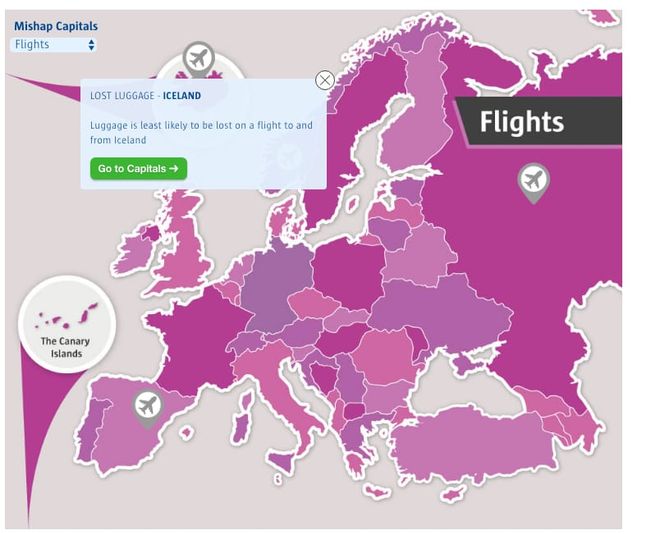The height and width of the screenshot is (534, 651).
Task: Select Ukraine on the map
Action: [x=440, y=306]
